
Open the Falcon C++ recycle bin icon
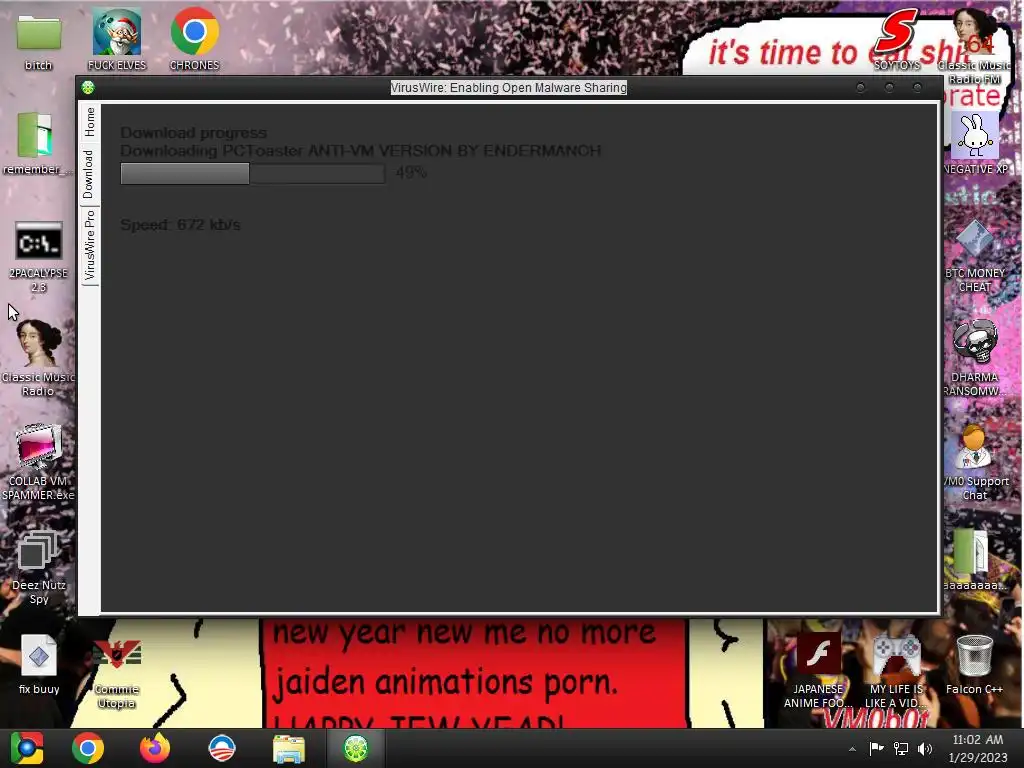(x=974, y=665)
